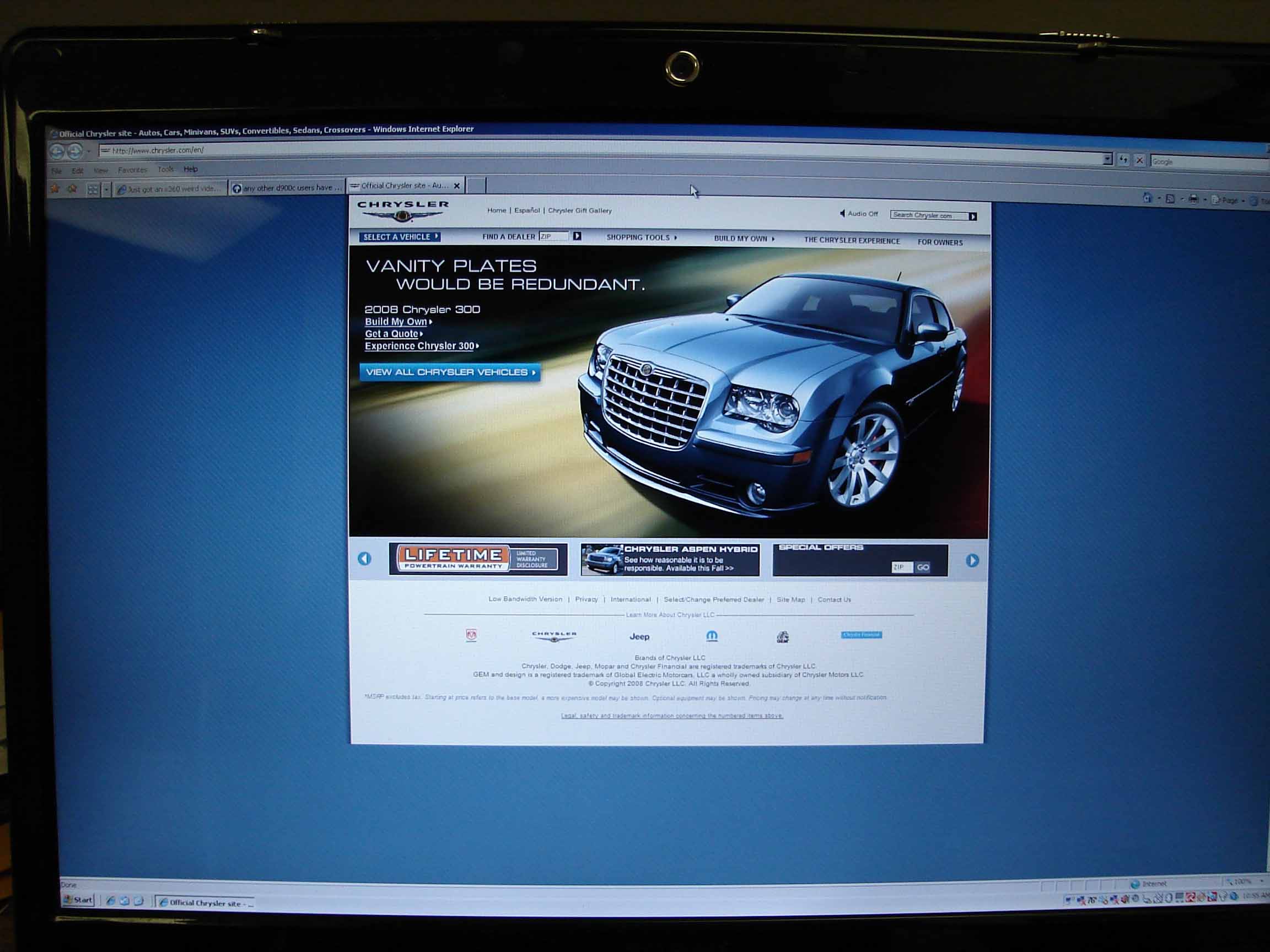Open the File menu

56,171
